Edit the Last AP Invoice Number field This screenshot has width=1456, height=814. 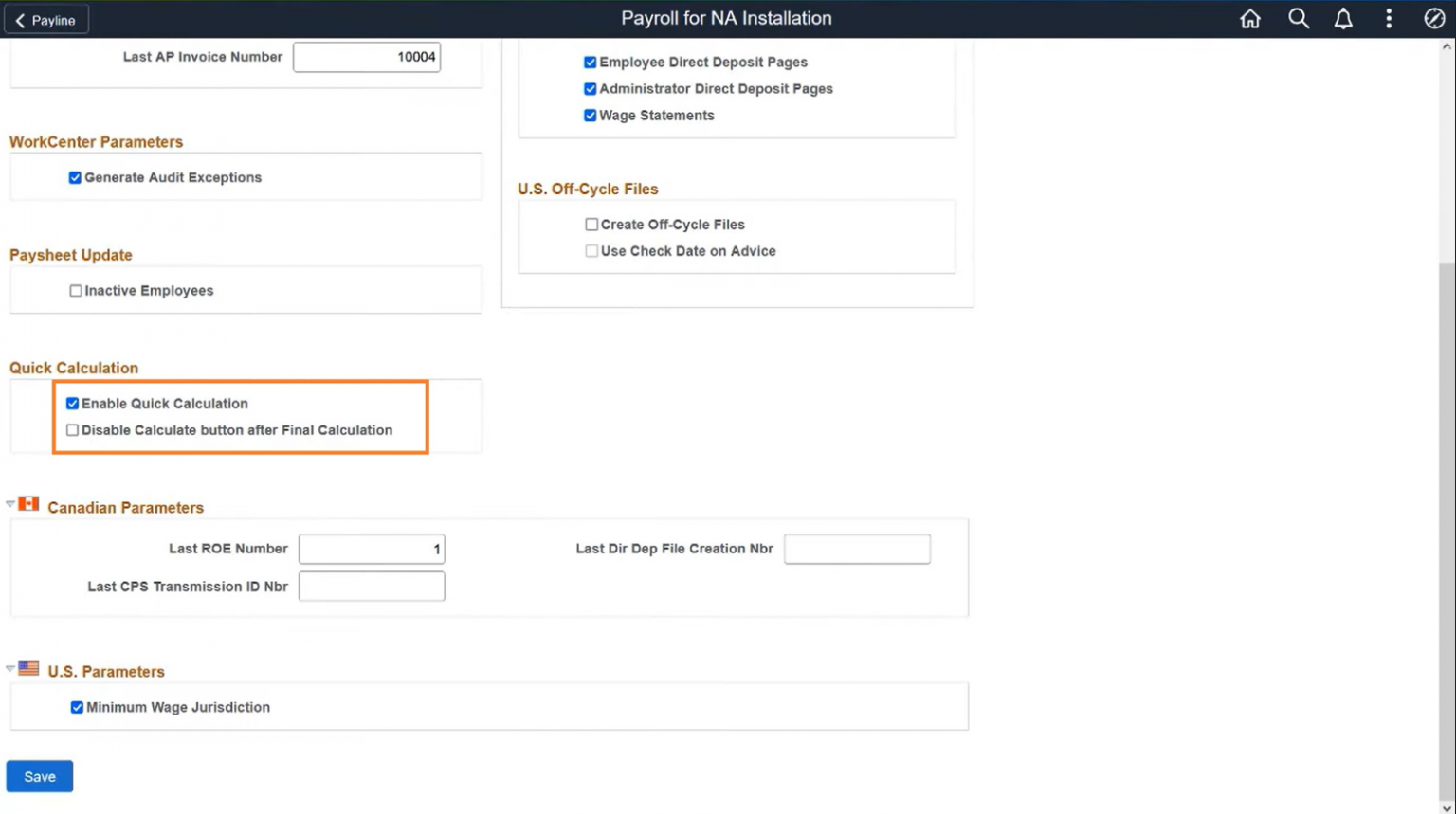(x=367, y=57)
